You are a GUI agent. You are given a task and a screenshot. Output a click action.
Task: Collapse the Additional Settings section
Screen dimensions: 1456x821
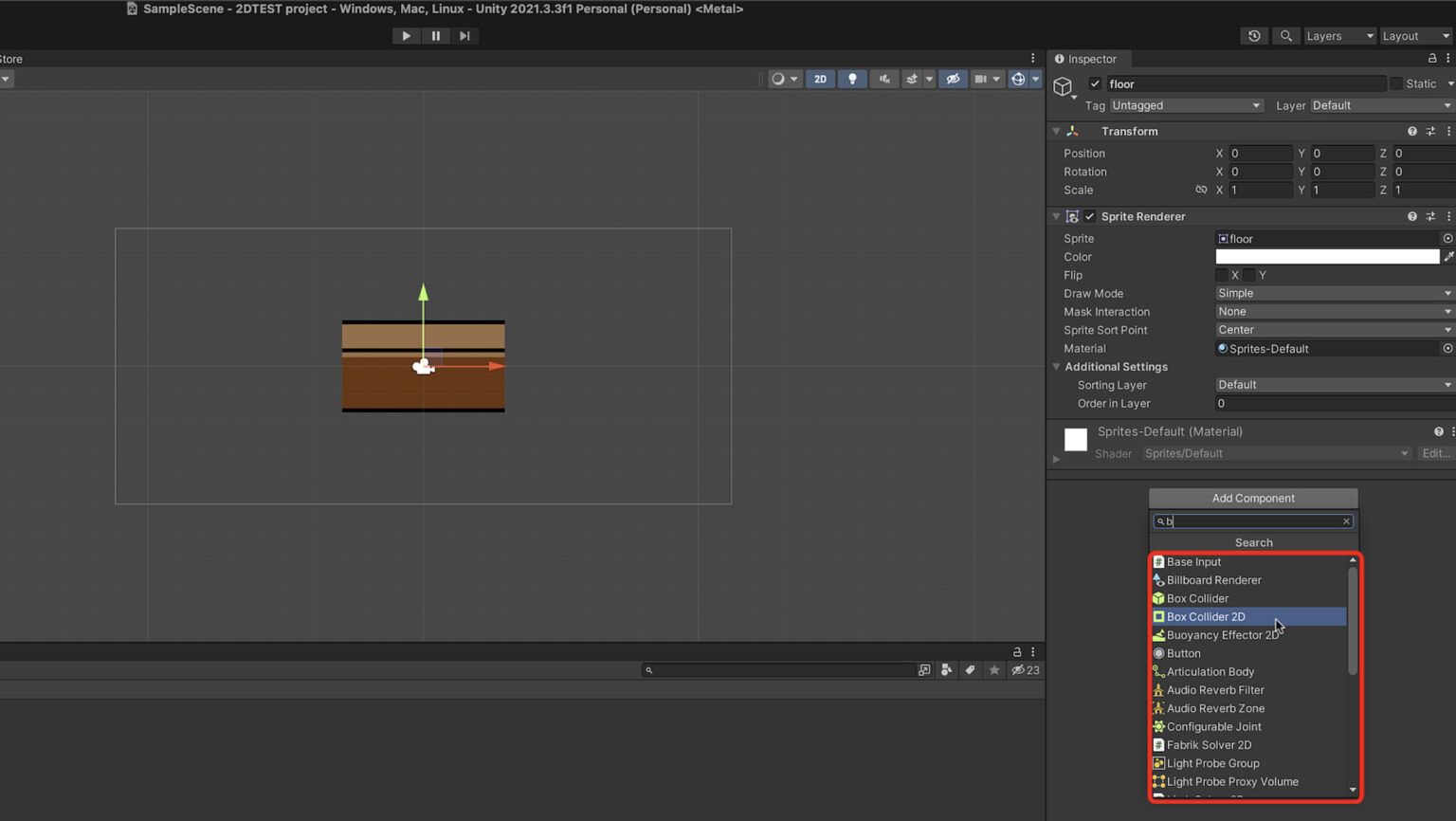(x=1057, y=367)
